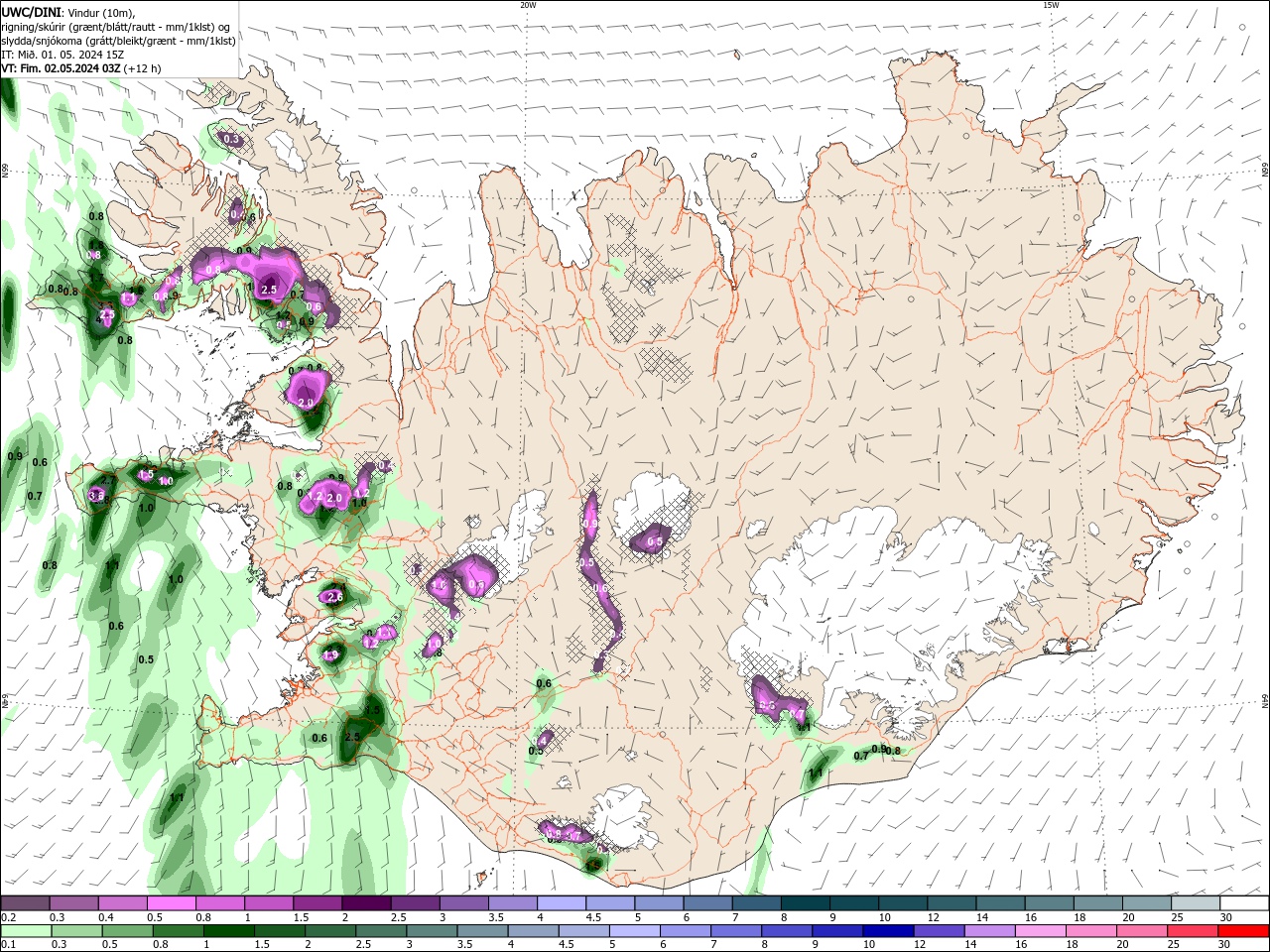This screenshot has height=952, width=1270.
Task: Click the first dusky purple swatch labeled 0.2
Action: pos(25,902)
